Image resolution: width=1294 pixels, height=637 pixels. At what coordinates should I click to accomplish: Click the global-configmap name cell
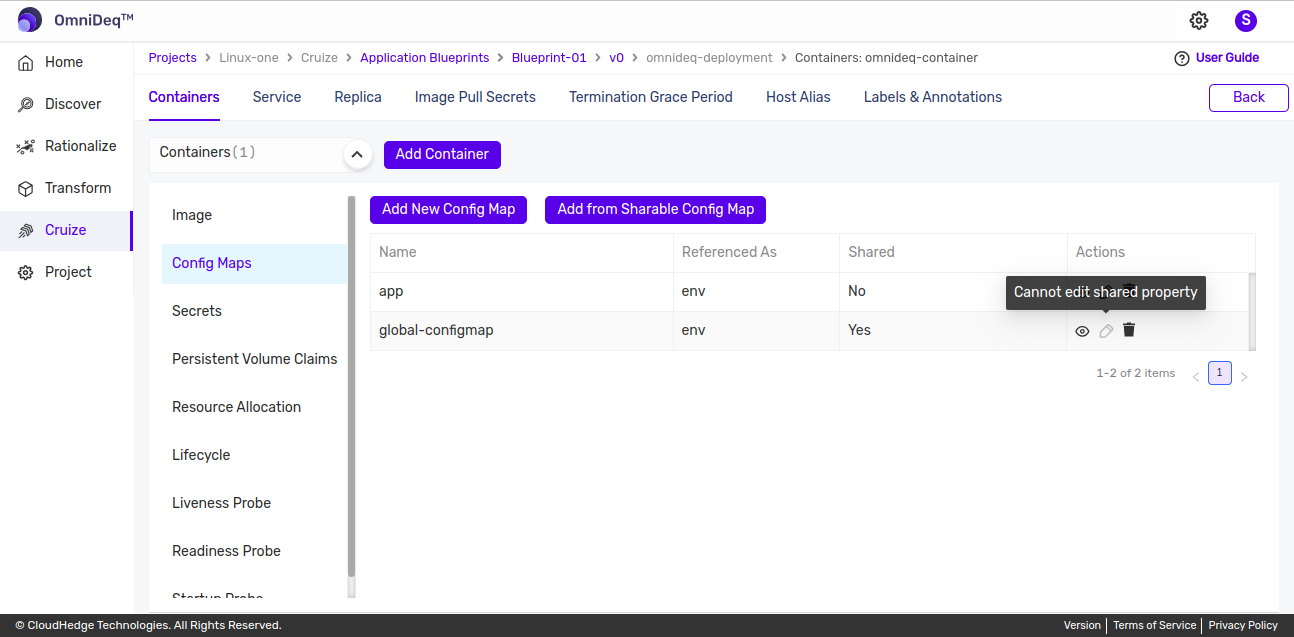pyautogui.click(x=522, y=330)
